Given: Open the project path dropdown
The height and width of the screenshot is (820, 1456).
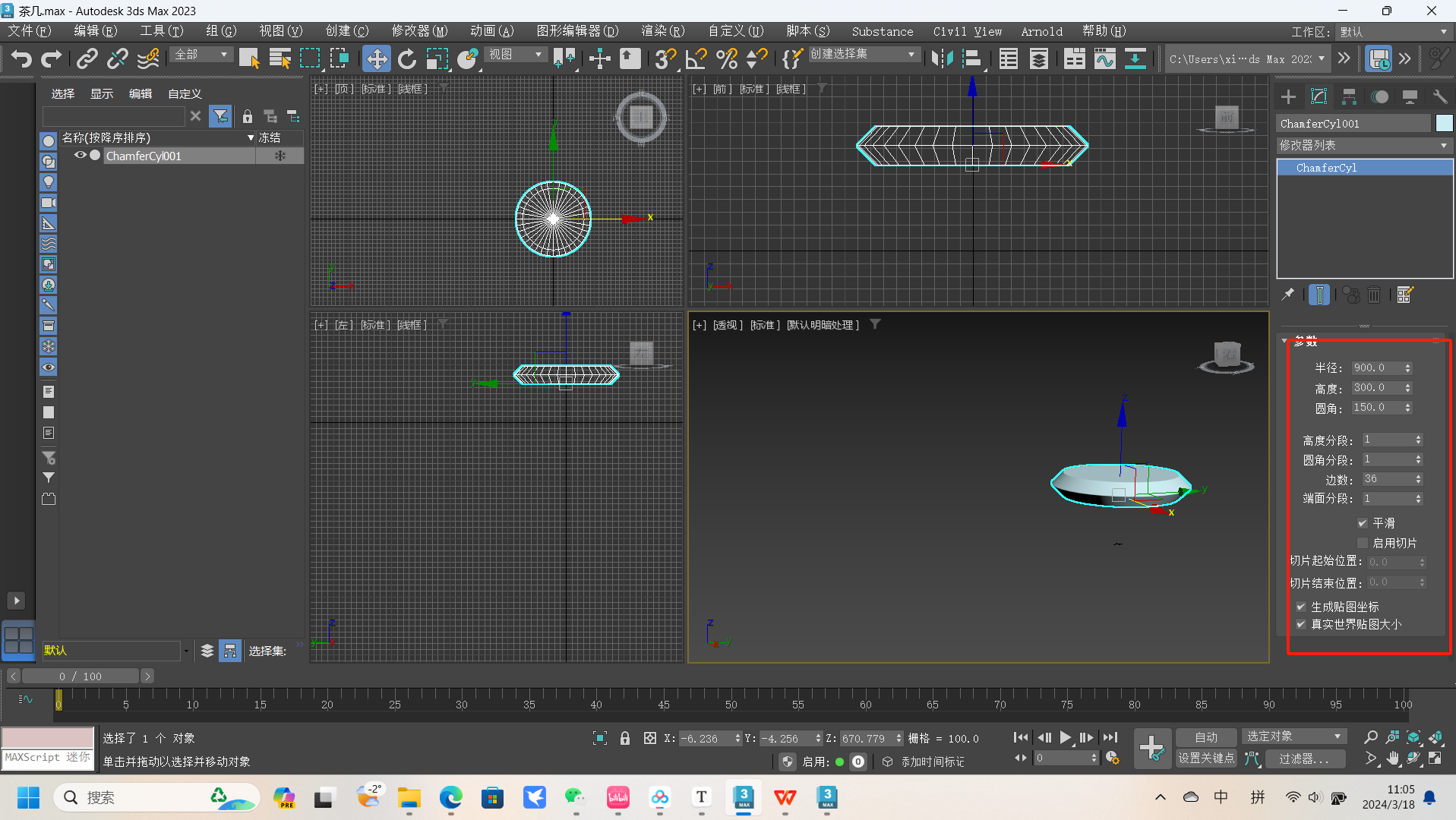Looking at the screenshot, I should (x=1246, y=58).
